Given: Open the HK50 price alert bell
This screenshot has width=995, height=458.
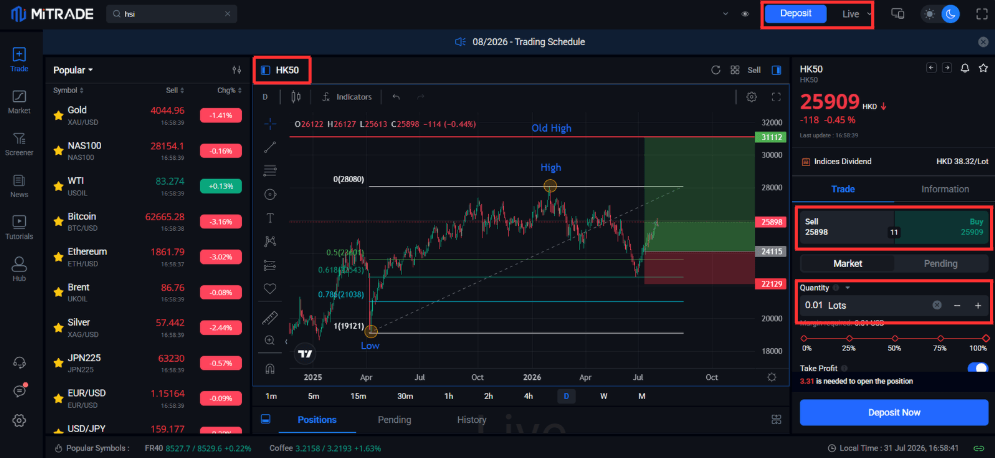Looking at the screenshot, I should tap(965, 68).
